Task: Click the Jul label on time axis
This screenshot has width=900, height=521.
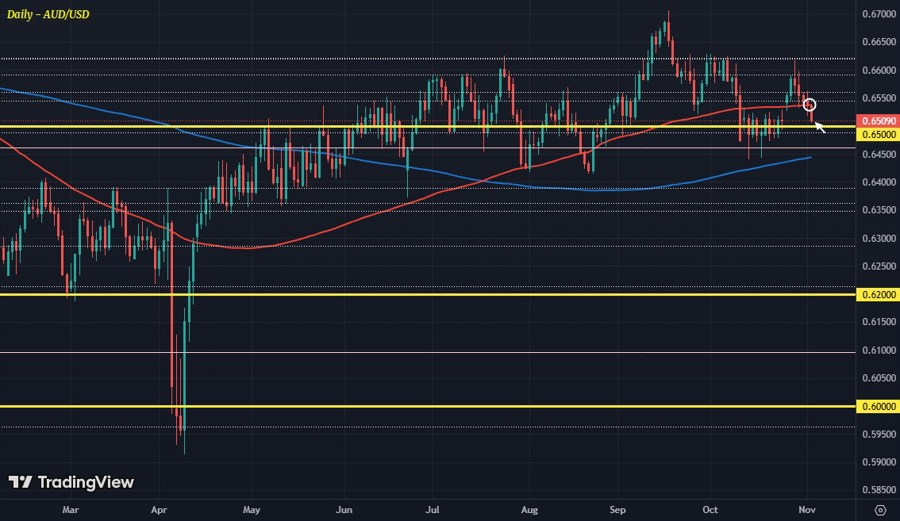Action: 435,509
